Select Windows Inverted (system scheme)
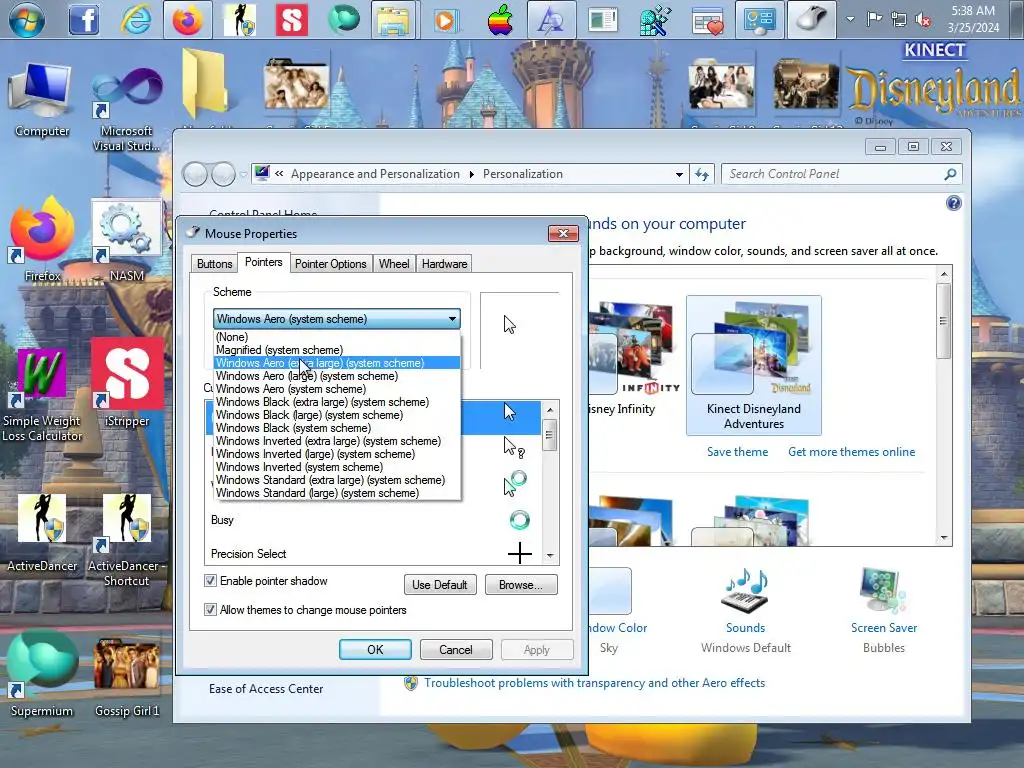Screen dimensions: 1024x768 tap(337, 467)
